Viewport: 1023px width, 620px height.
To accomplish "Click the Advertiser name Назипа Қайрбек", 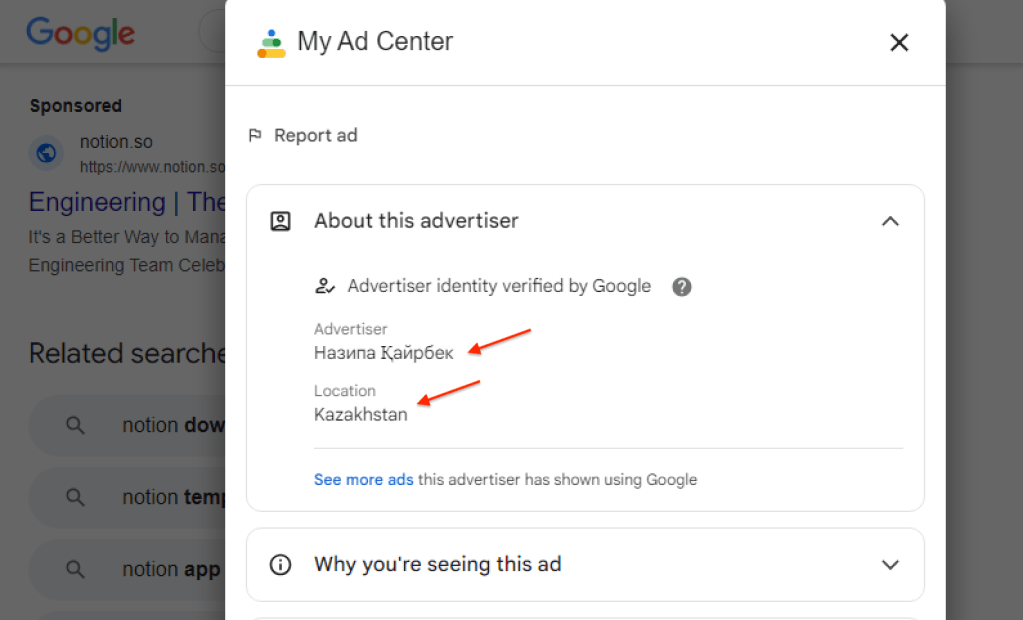I will 384,353.
